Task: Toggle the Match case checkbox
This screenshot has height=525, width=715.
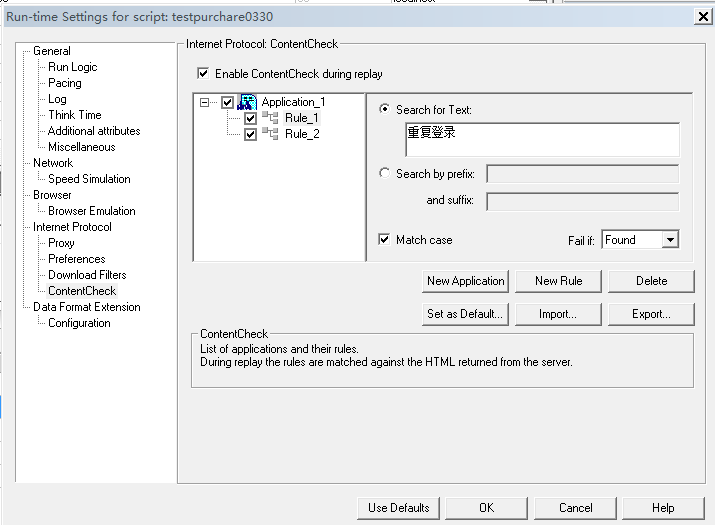Action: (x=384, y=239)
